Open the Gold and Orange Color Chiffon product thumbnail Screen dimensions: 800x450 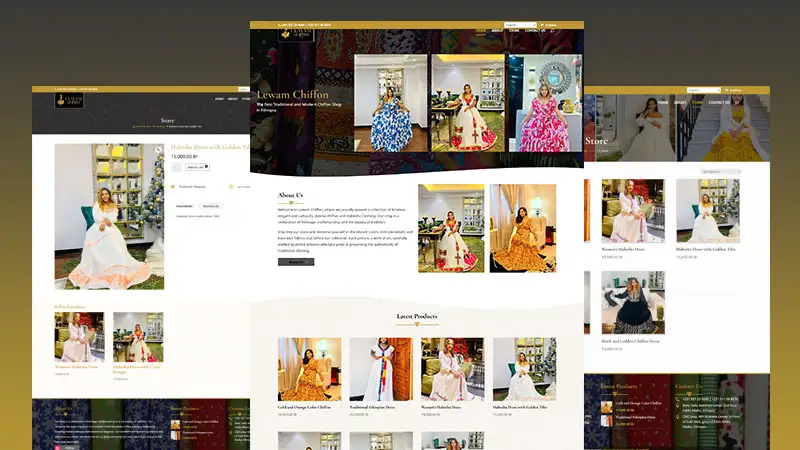310,369
